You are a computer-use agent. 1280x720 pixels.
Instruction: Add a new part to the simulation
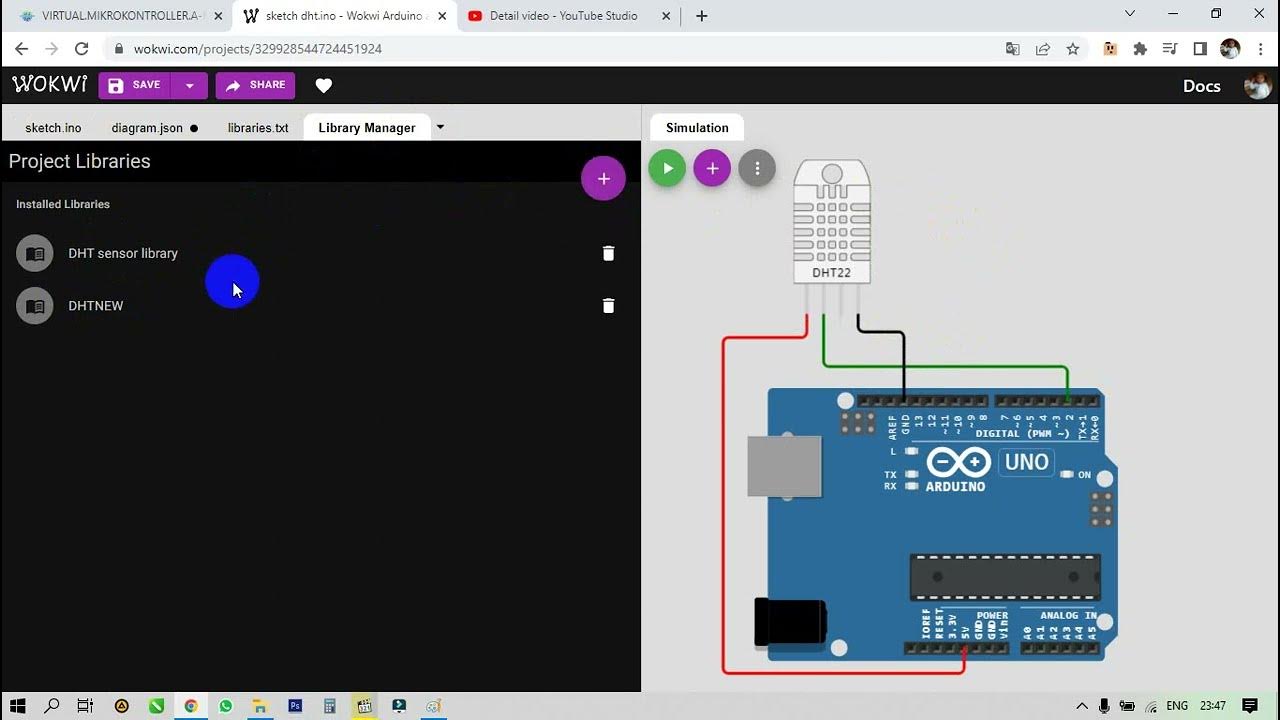point(712,168)
